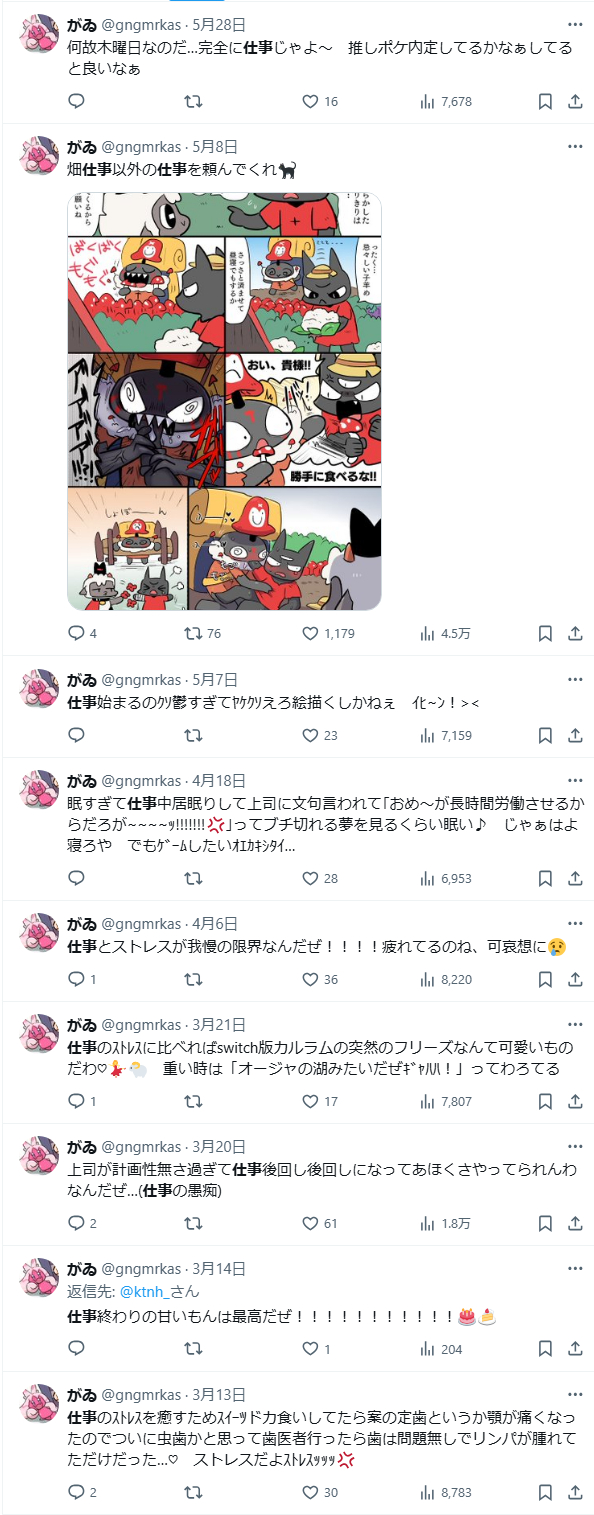This screenshot has width=594, height=1515.
Task: Open more options for the April 18 tweet
Action: pos(575,779)
